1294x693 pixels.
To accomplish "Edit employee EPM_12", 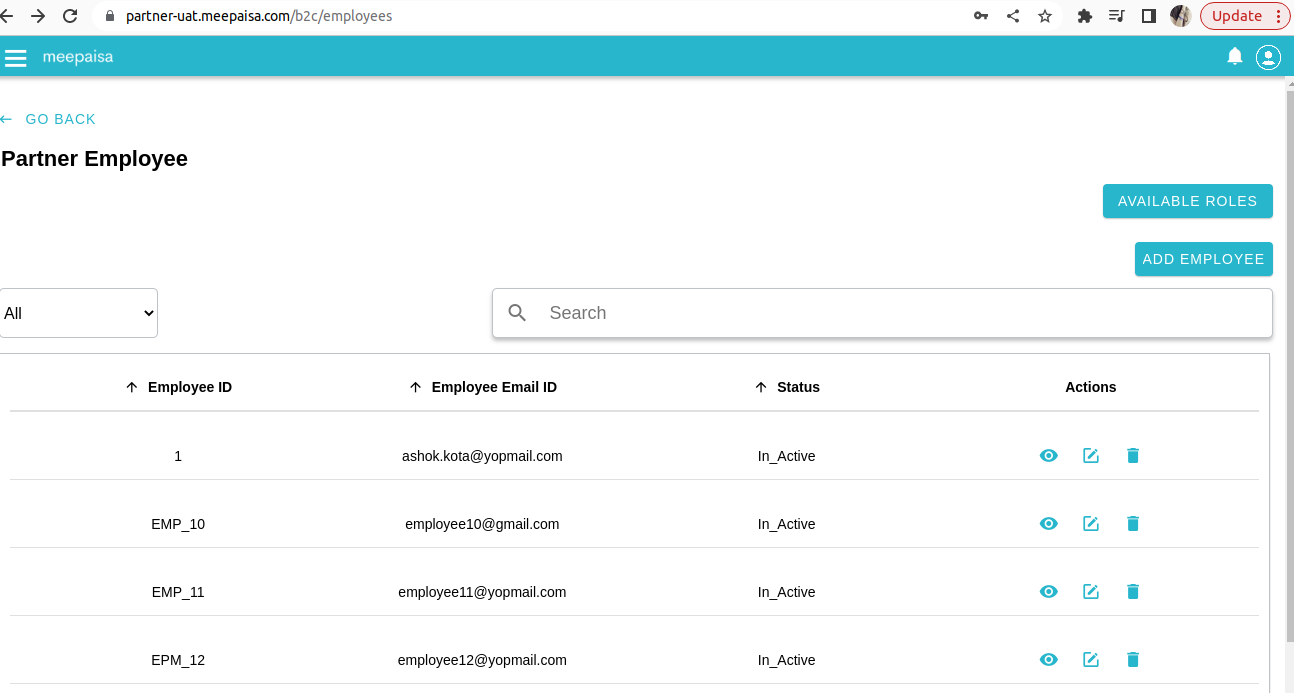I will tap(1091, 660).
